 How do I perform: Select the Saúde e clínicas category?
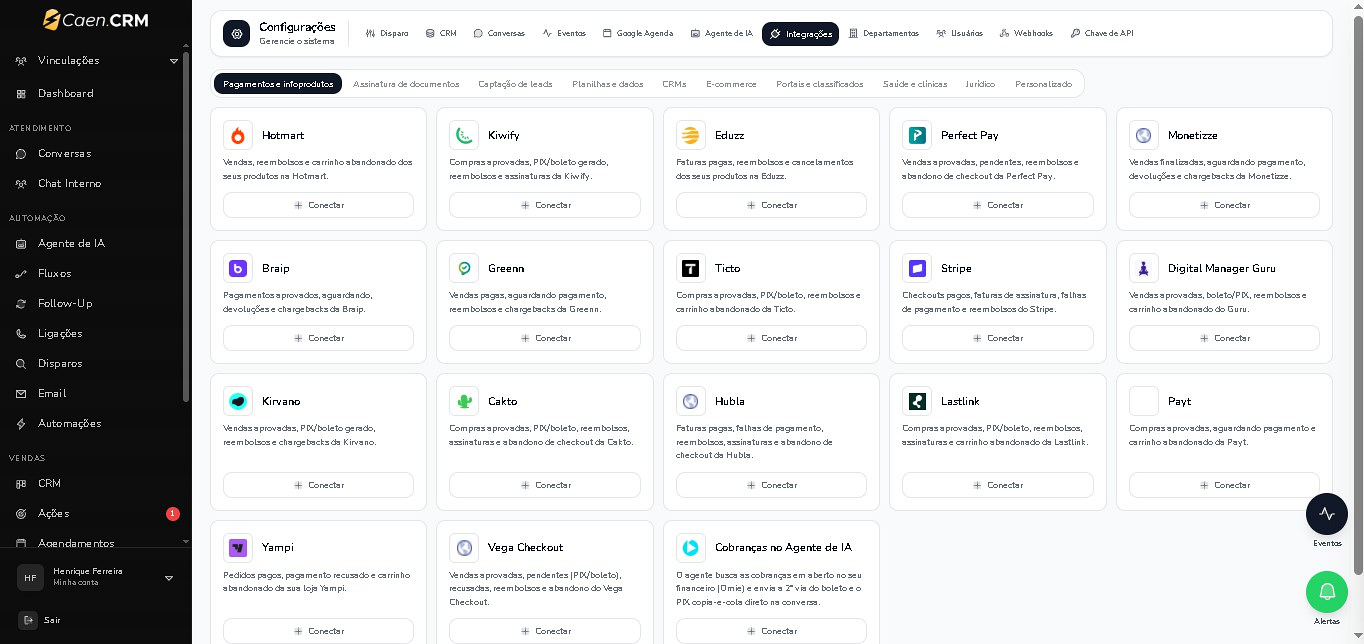point(915,84)
